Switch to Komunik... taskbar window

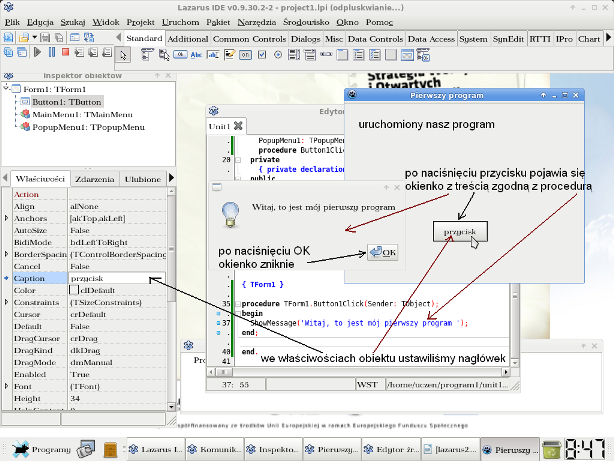coord(215,449)
